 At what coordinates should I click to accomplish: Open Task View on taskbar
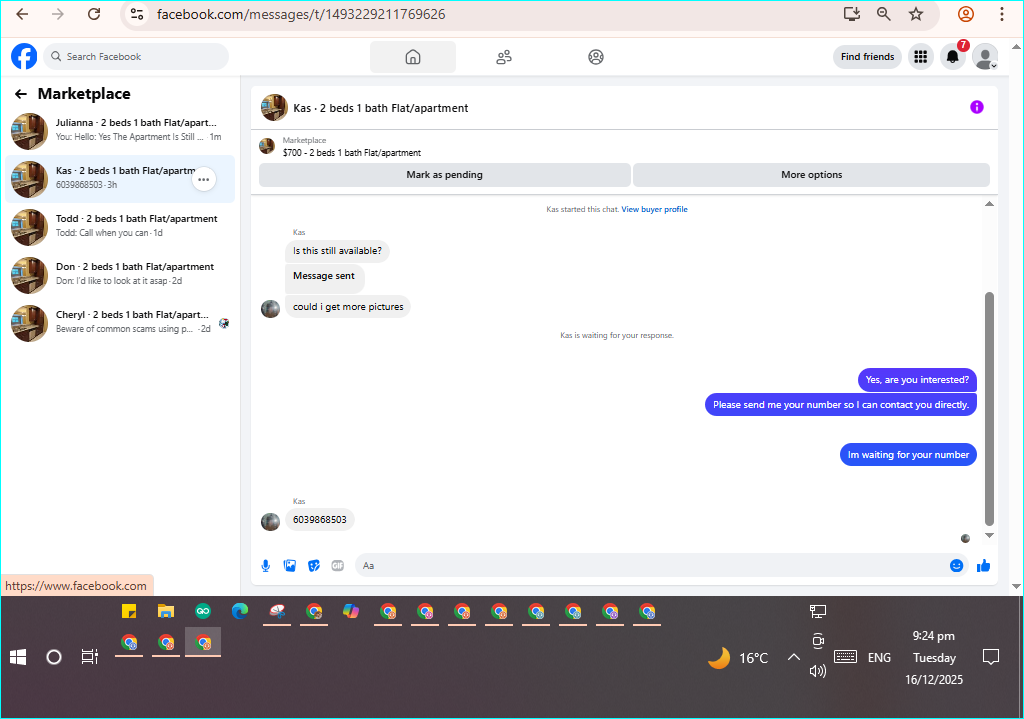[x=89, y=657]
